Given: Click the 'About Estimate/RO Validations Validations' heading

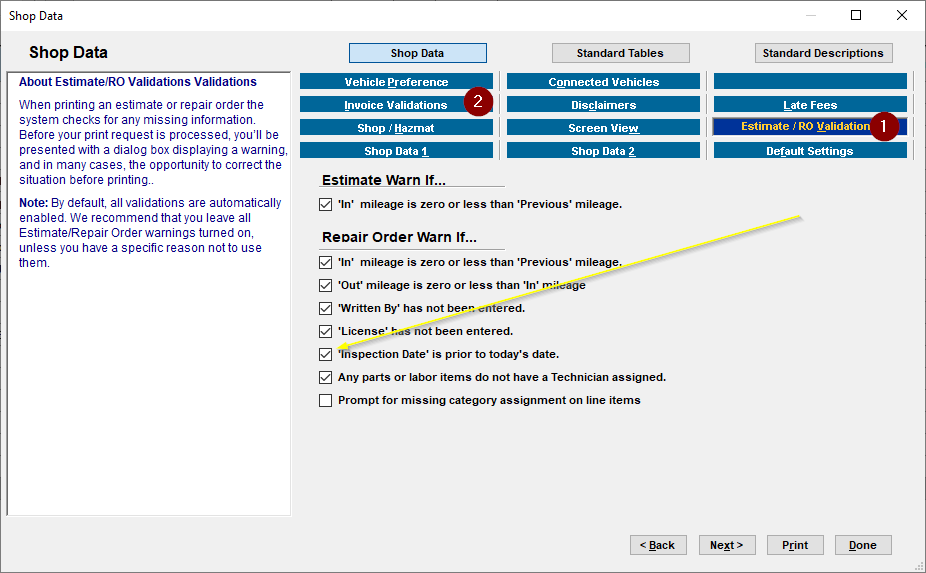Looking at the screenshot, I should 138,82.
